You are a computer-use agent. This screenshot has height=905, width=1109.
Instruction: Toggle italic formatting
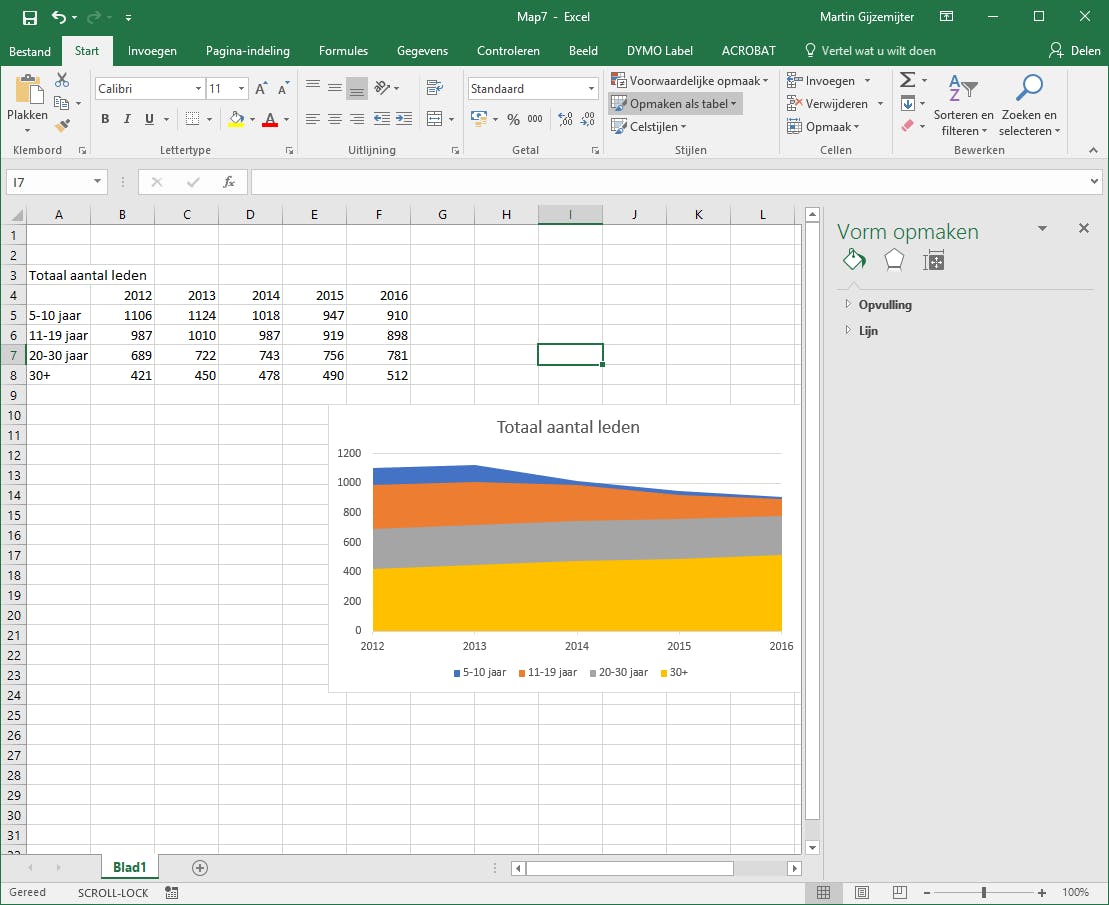127,119
